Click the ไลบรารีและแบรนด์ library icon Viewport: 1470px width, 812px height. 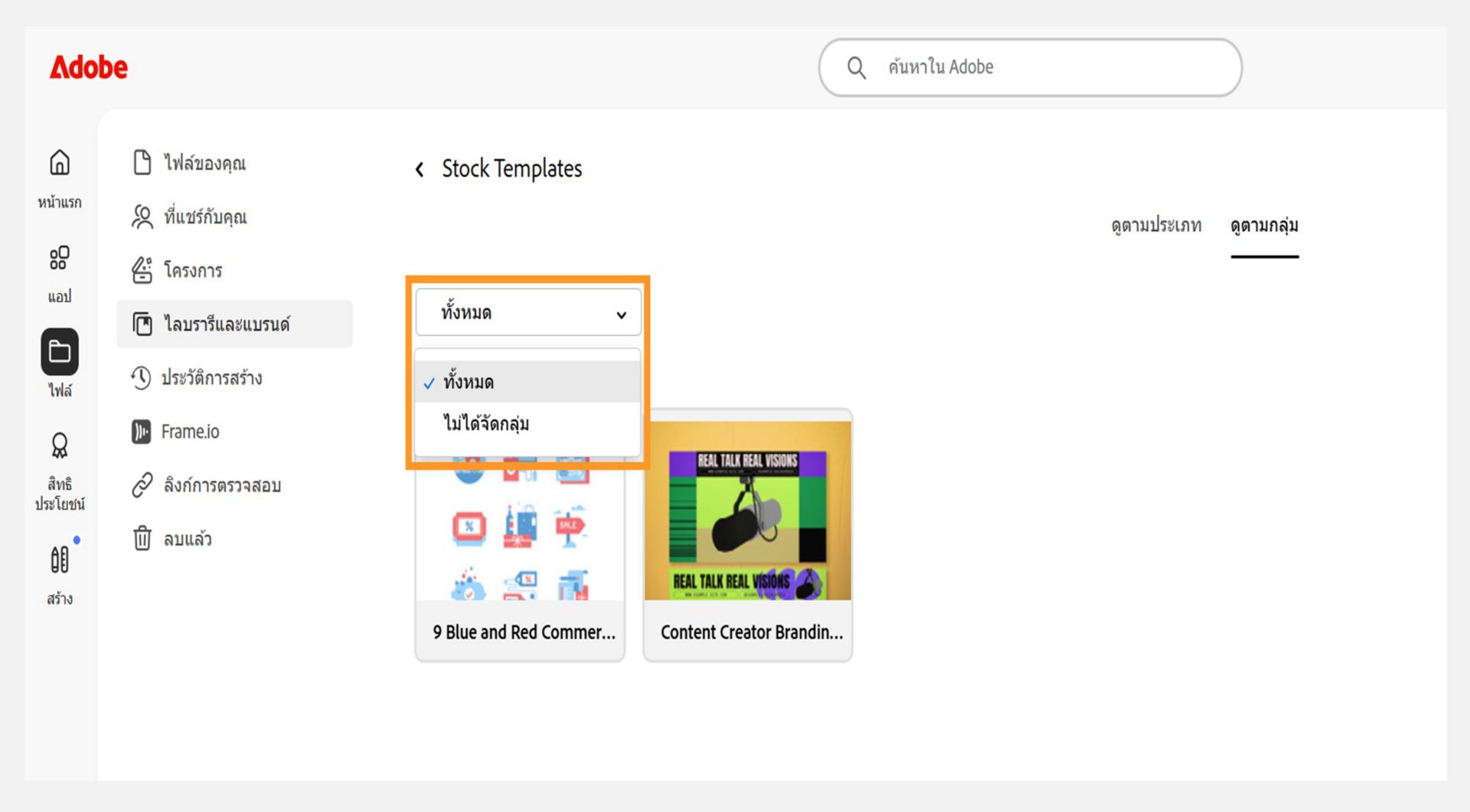tap(142, 324)
